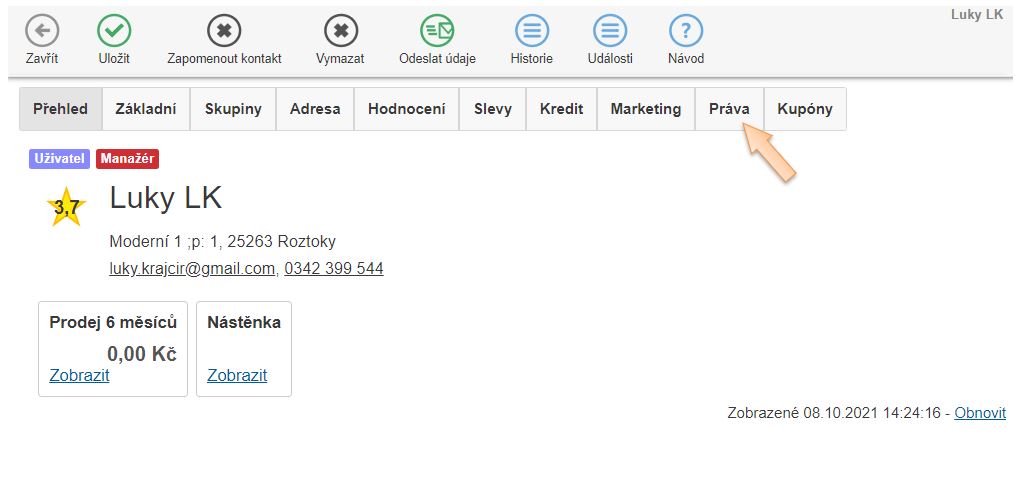Open the Události icon
This screenshot has height=480, width=1033.
[x=610, y=31]
